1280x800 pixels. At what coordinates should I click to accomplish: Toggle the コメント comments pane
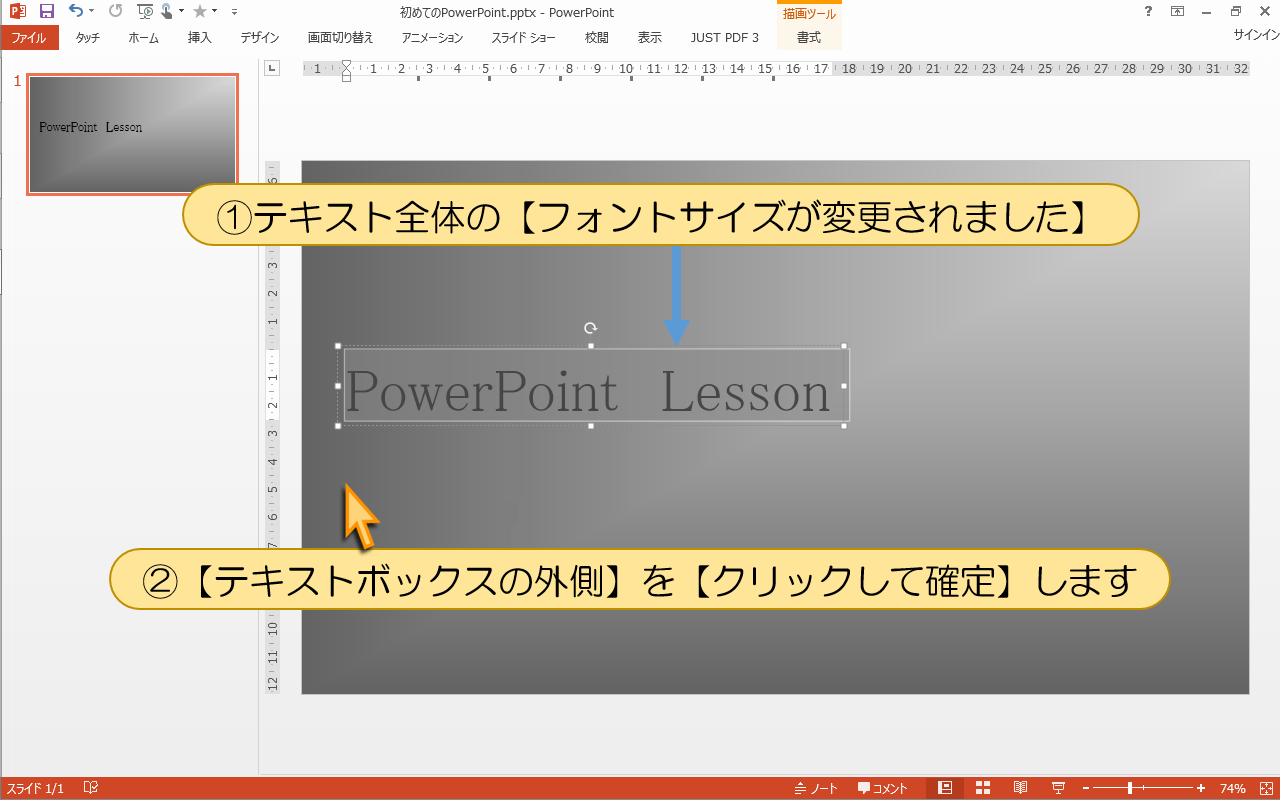[x=883, y=789]
